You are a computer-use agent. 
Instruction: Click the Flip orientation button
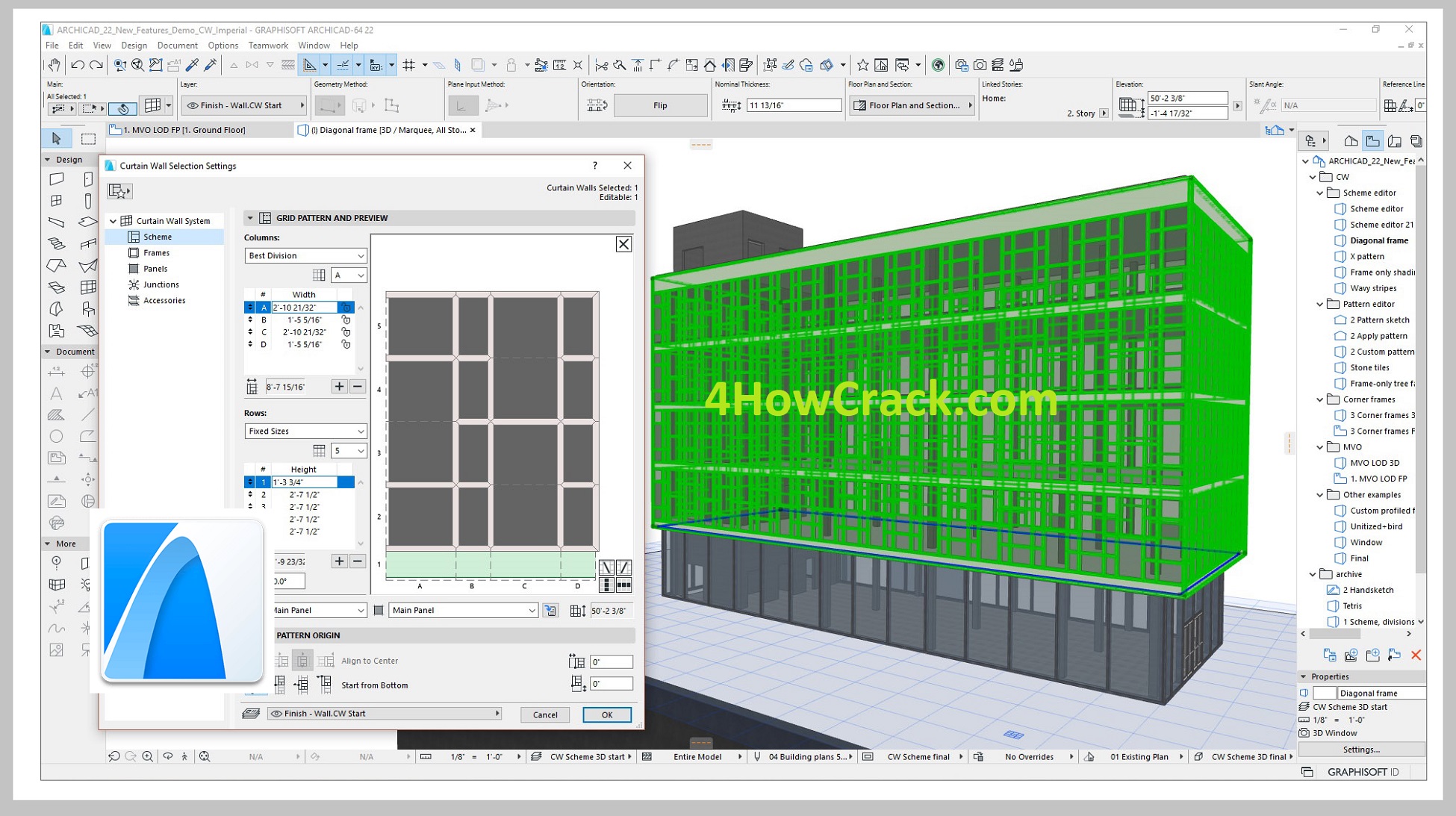pos(660,105)
